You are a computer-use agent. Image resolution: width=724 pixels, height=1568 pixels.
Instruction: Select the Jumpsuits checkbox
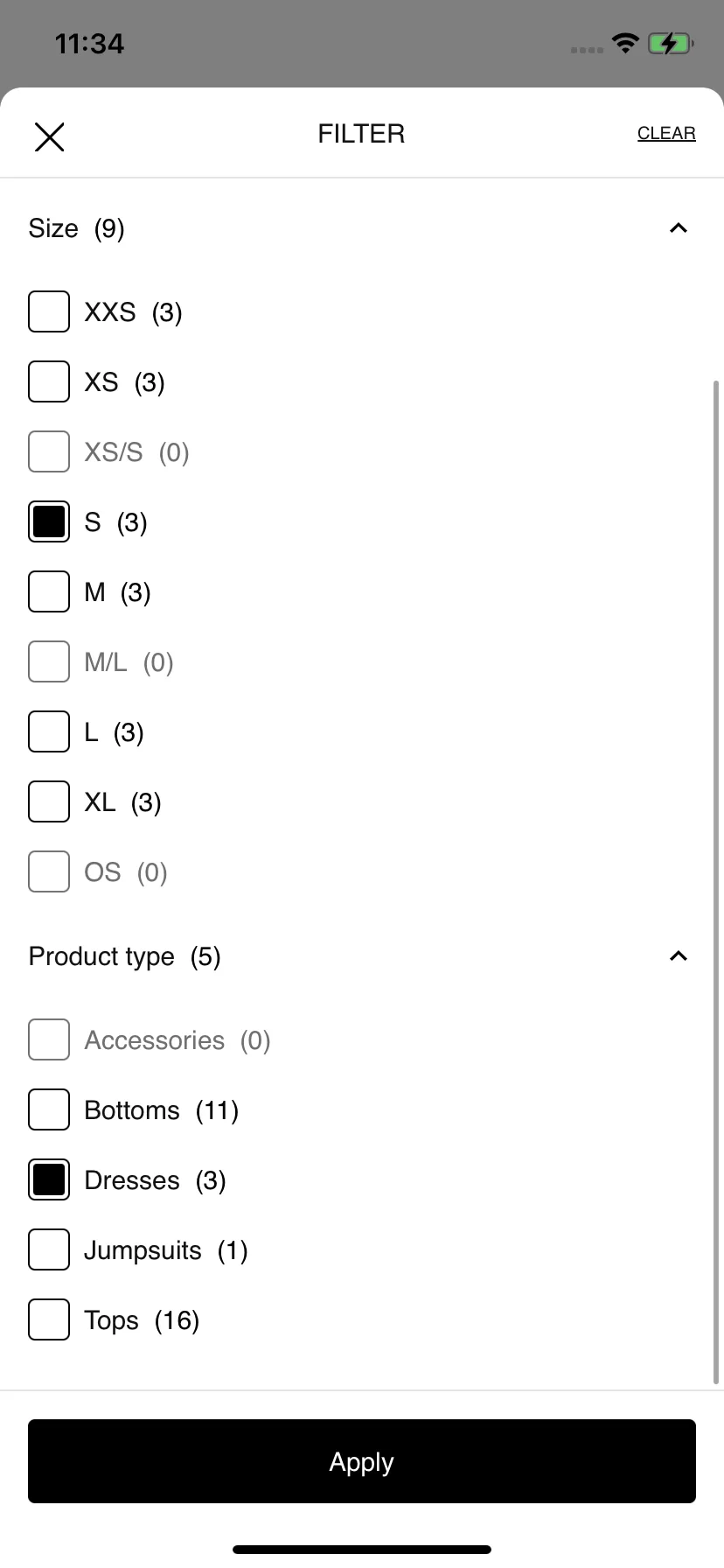(x=49, y=1249)
